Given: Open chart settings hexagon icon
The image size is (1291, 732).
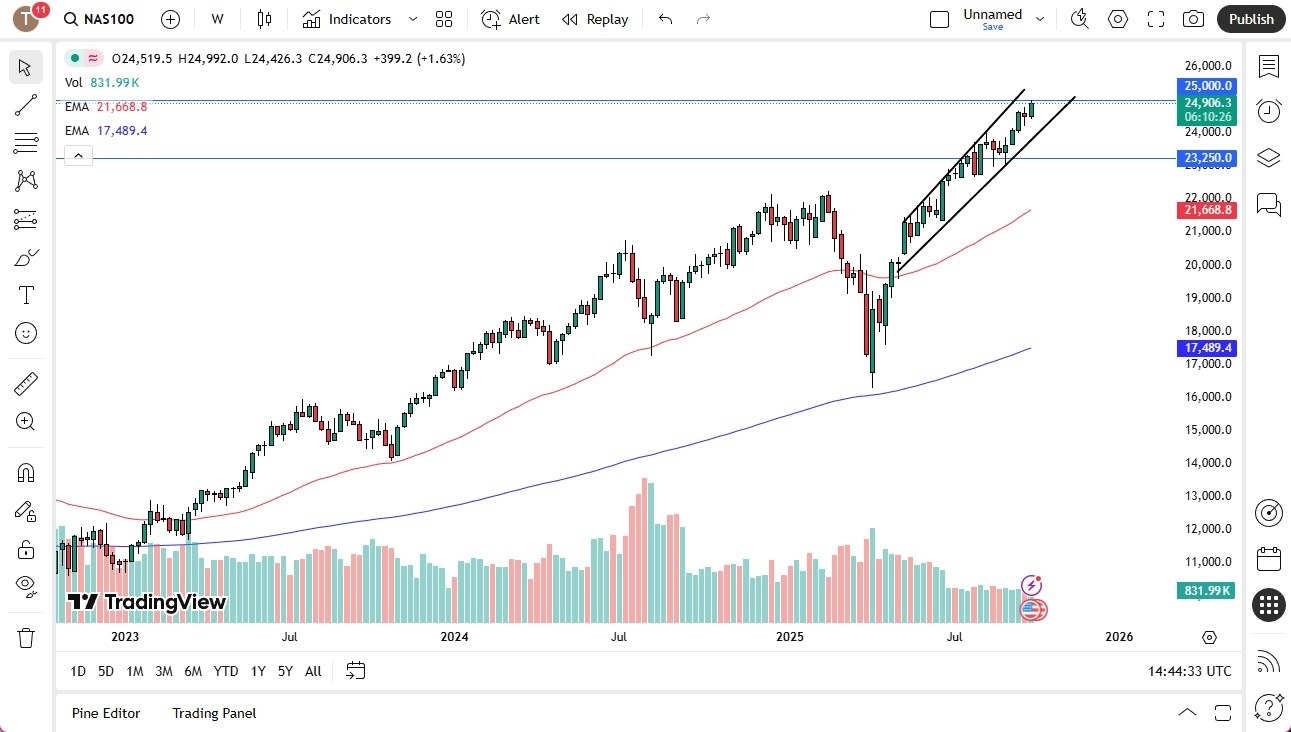Looking at the screenshot, I should click(x=1118, y=19).
